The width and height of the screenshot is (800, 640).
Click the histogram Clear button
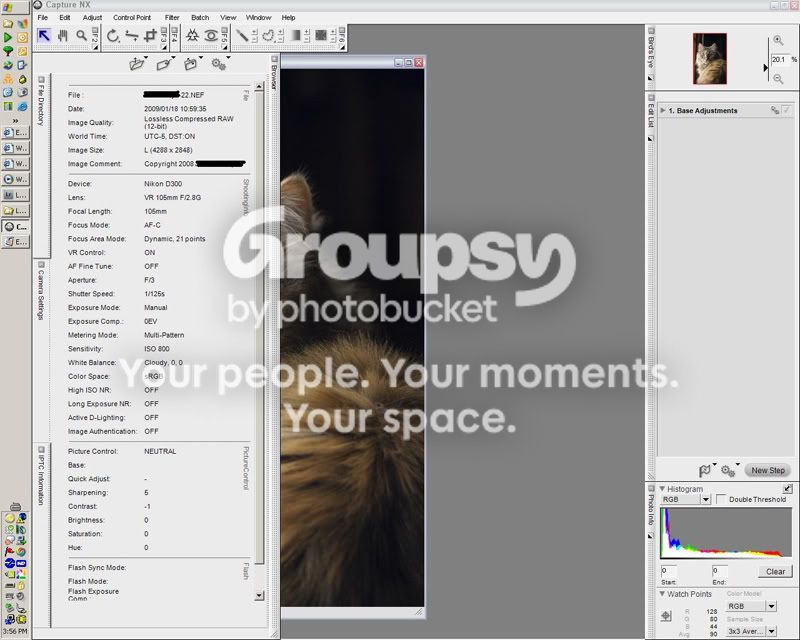click(x=775, y=572)
